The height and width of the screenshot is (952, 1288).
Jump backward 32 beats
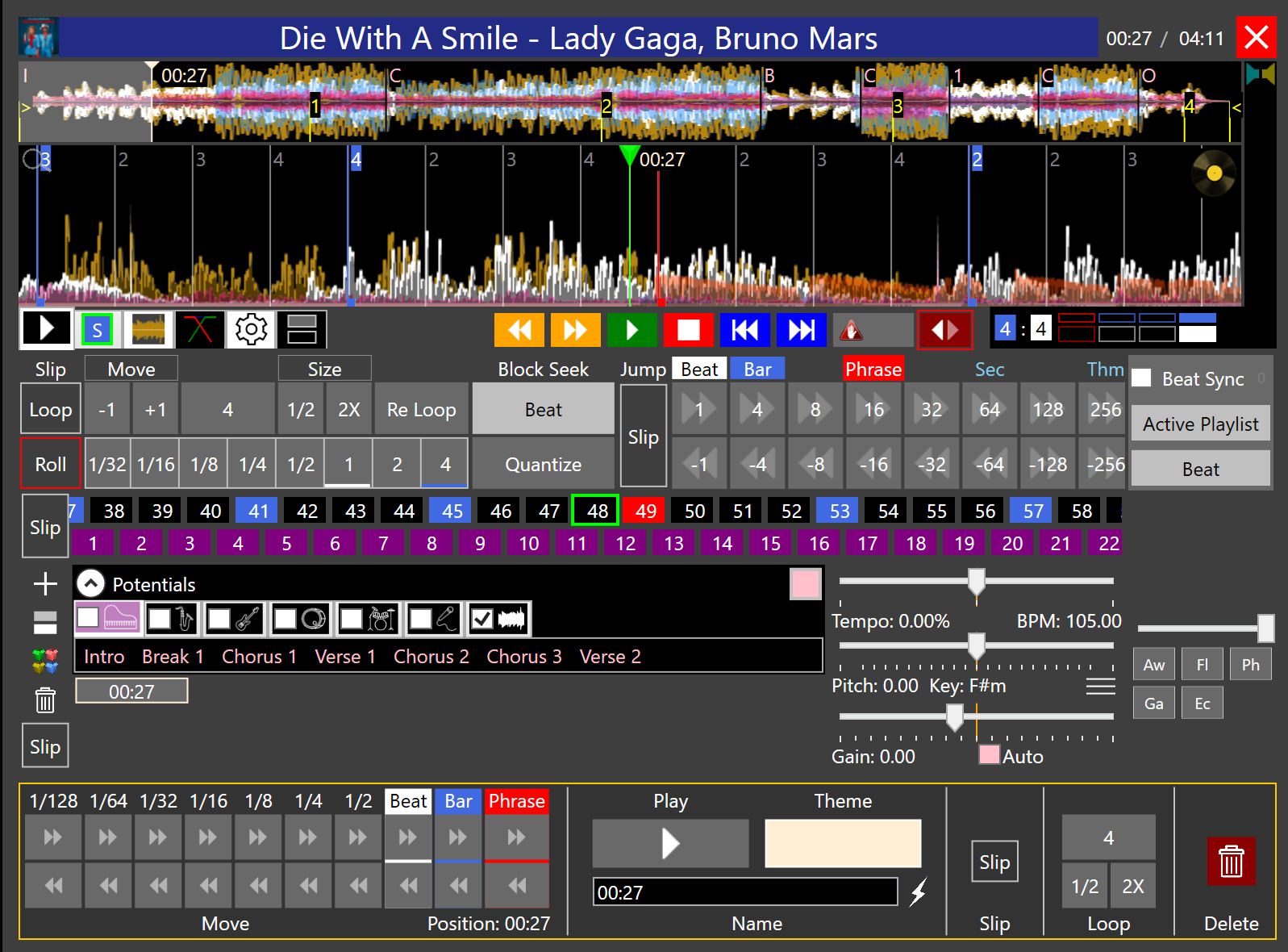tap(932, 464)
